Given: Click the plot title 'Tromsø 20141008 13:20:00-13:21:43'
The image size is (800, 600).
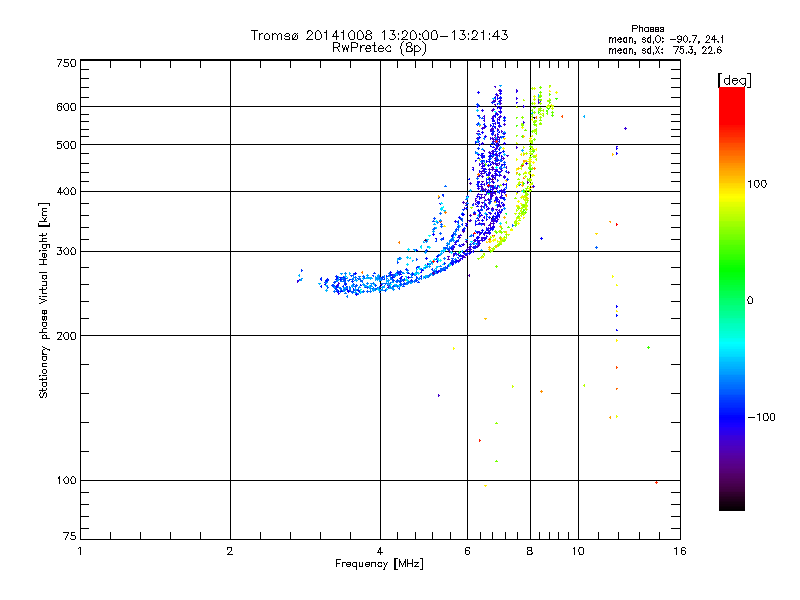Looking at the screenshot, I should (379, 35).
